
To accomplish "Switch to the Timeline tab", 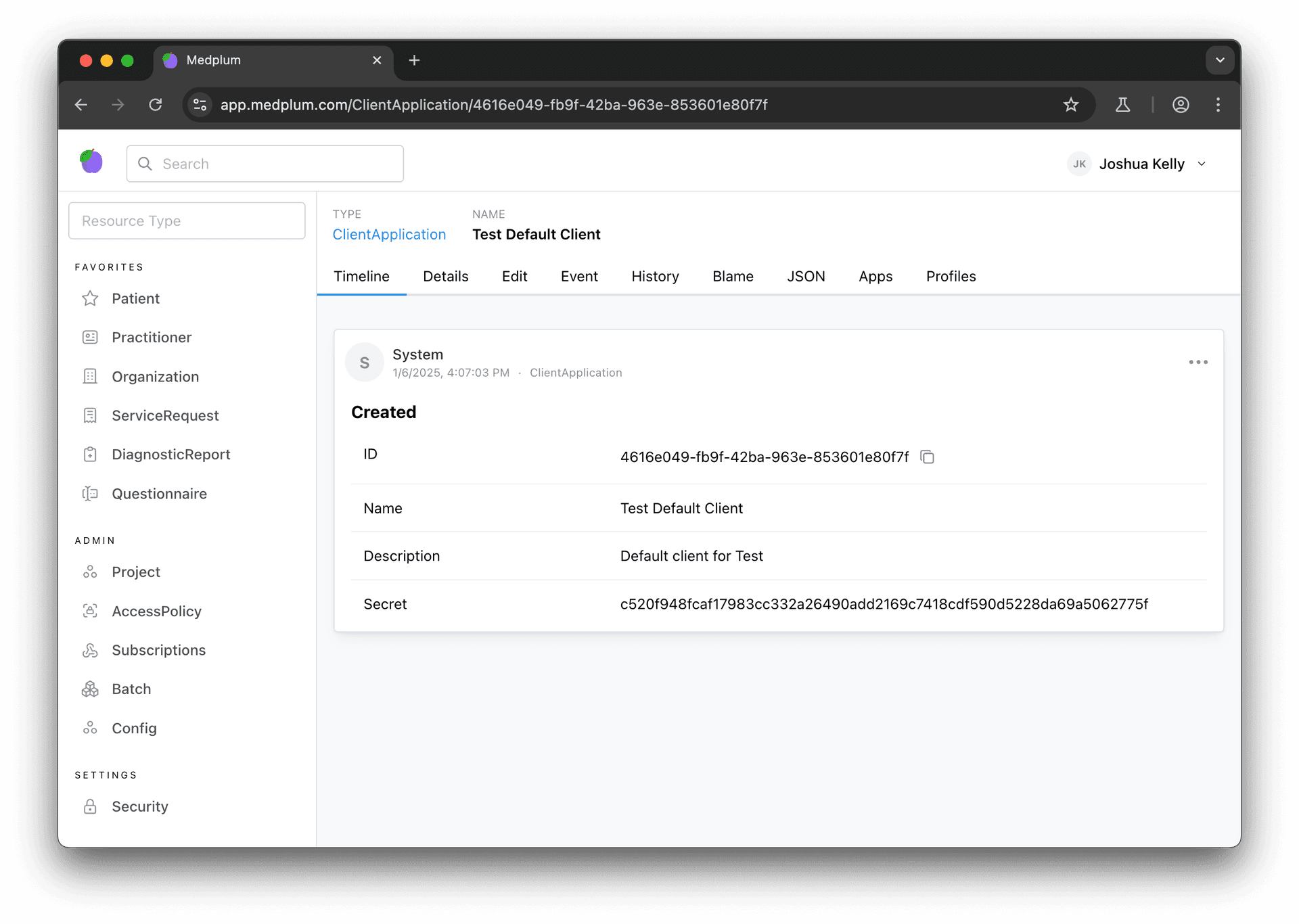I will pyautogui.click(x=361, y=277).
